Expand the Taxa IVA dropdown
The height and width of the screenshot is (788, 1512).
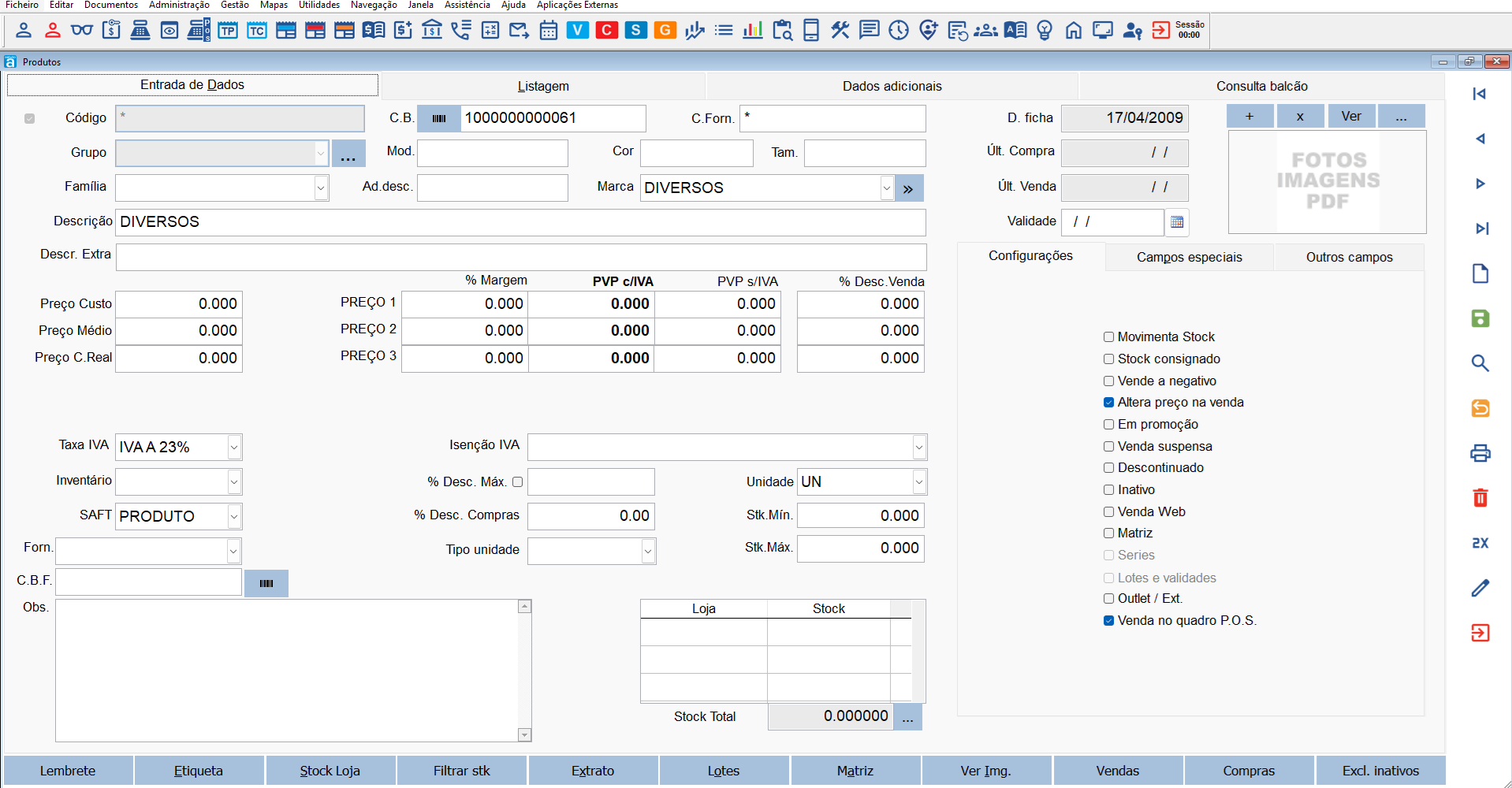(x=234, y=448)
